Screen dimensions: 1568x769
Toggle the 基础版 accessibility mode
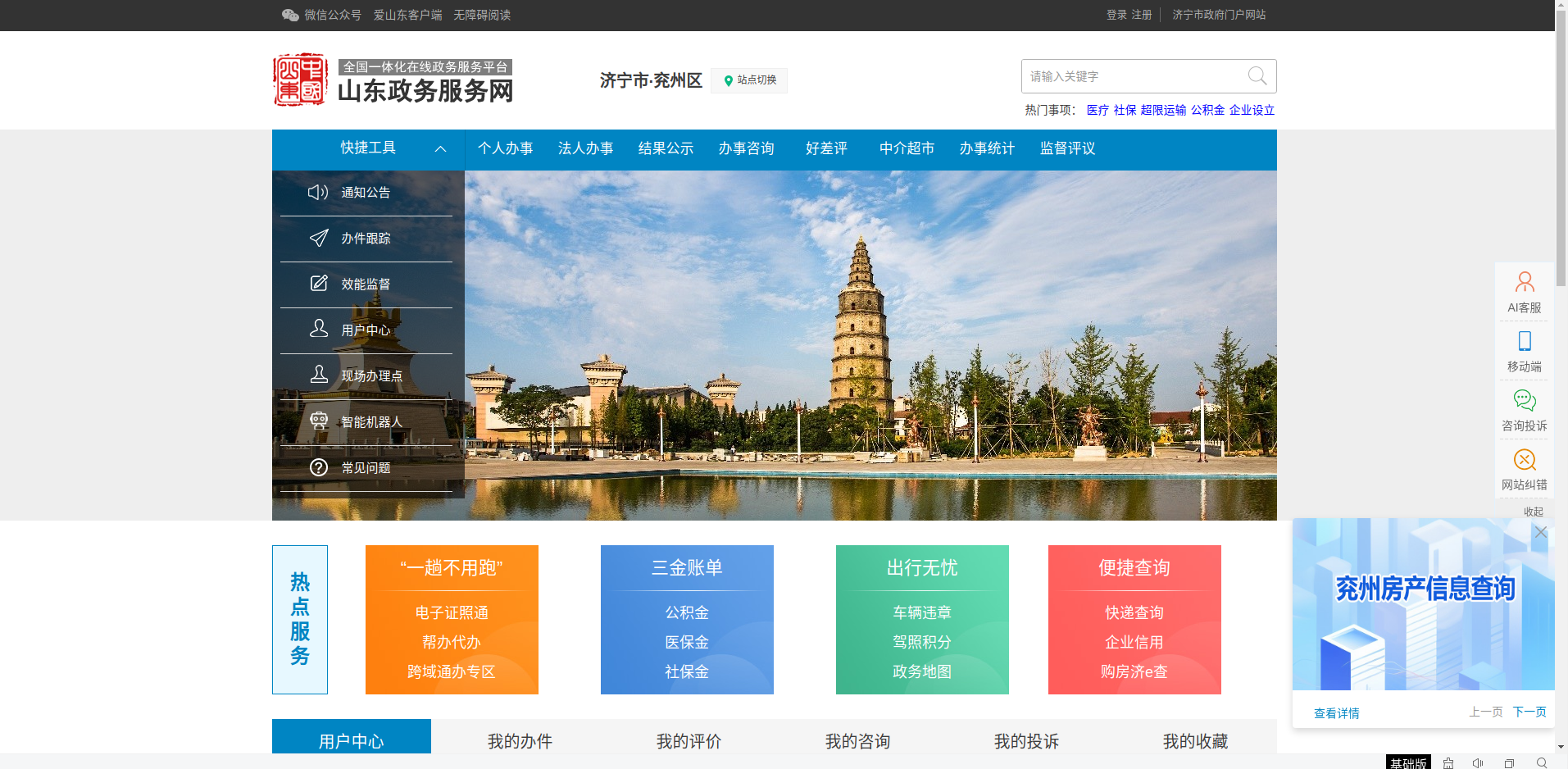point(1407,763)
